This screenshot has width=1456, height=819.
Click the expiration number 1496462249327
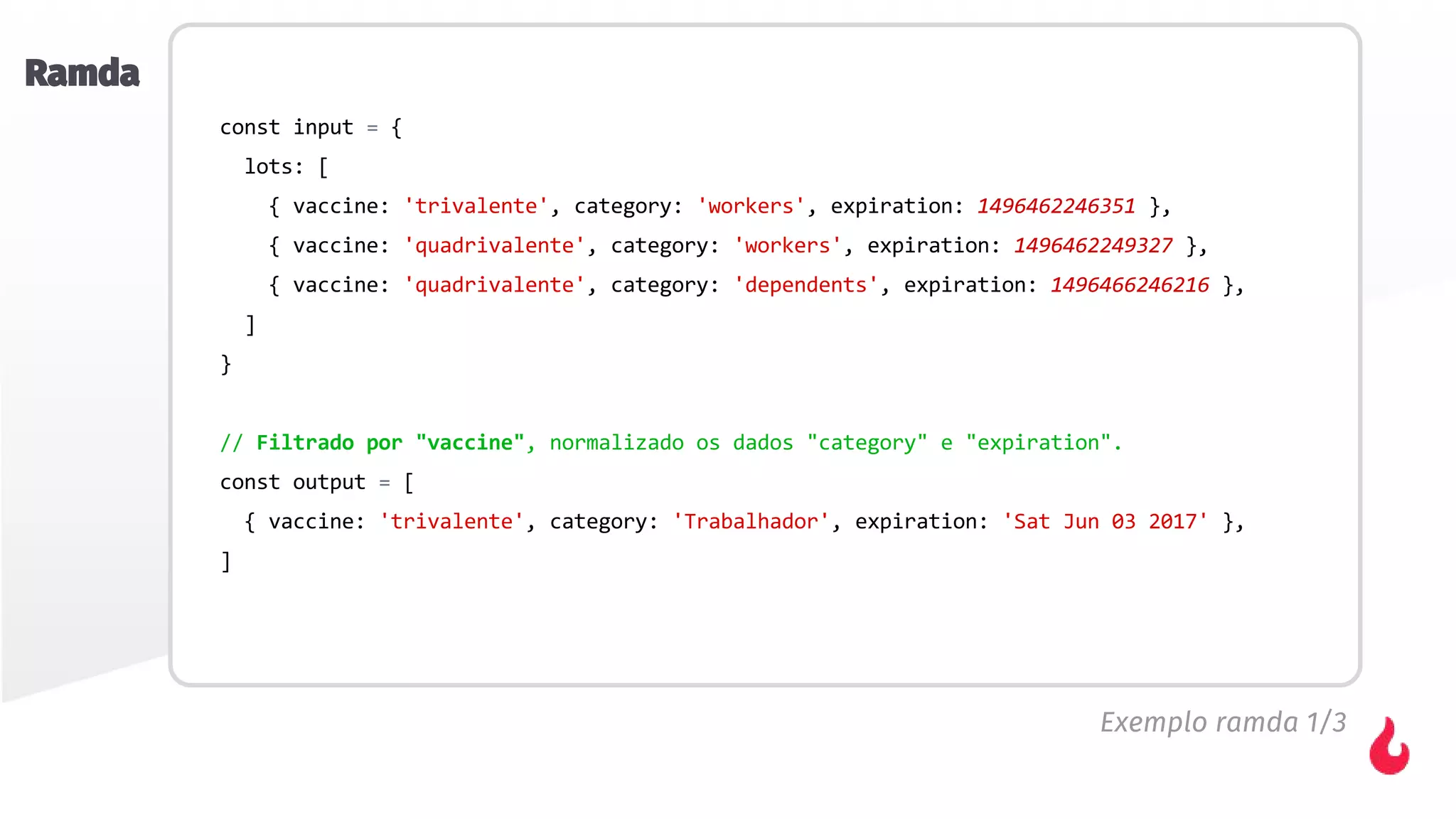pos(1093,245)
